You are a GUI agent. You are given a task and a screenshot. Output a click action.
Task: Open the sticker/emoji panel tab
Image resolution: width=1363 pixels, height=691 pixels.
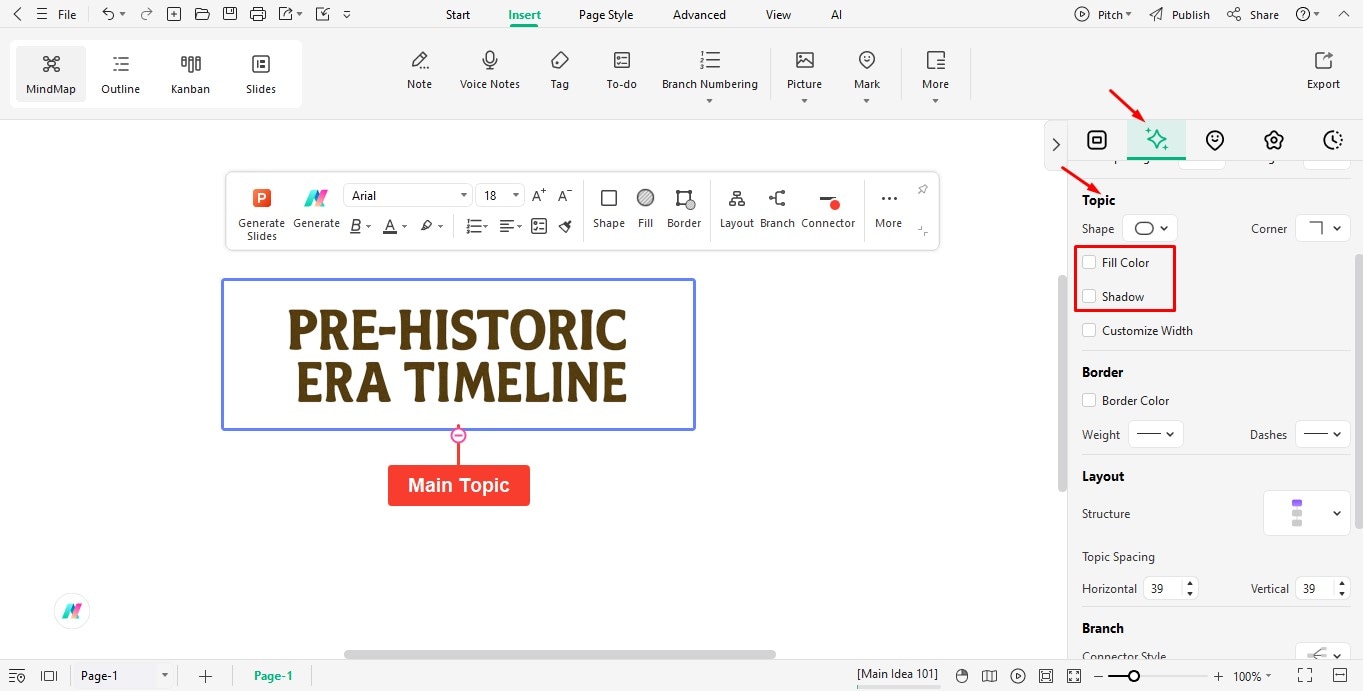pos(1215,140)
